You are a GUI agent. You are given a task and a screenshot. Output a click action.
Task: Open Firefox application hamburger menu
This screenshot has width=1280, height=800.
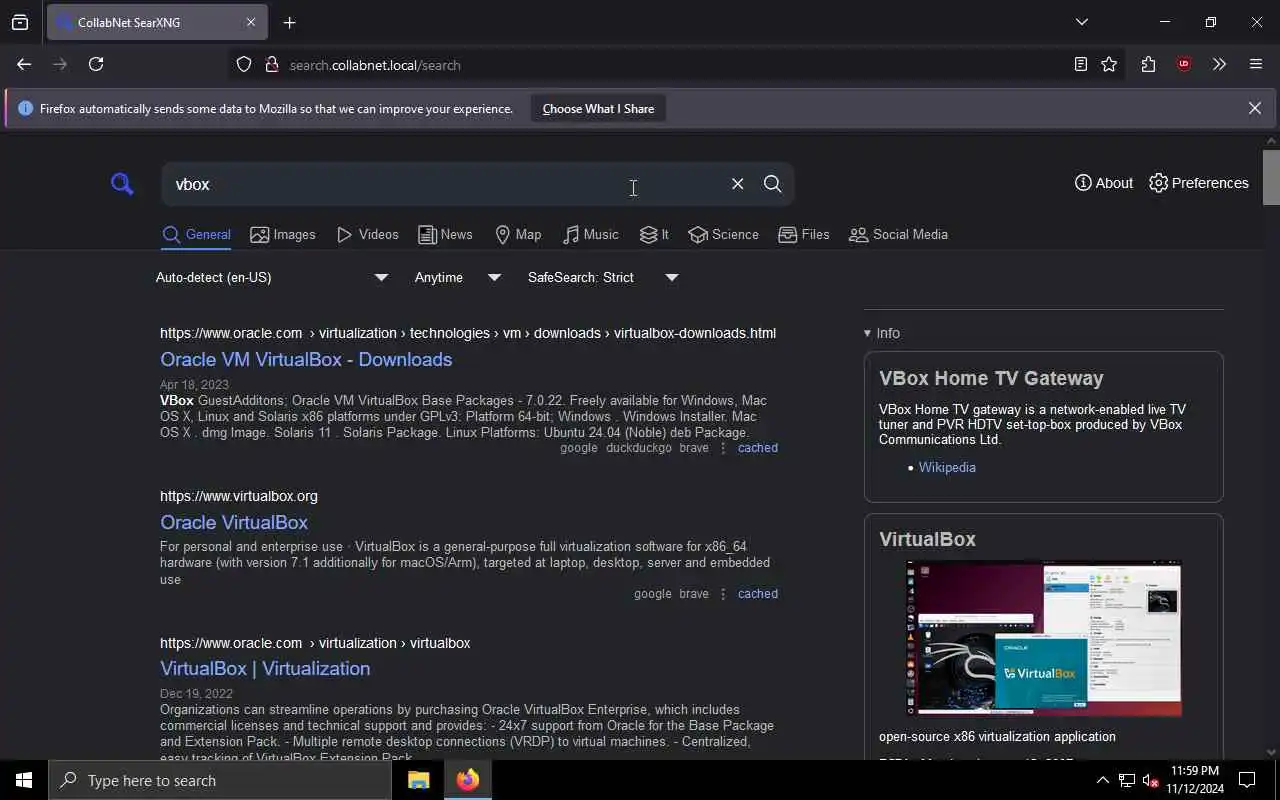[x=1256, y=64]
